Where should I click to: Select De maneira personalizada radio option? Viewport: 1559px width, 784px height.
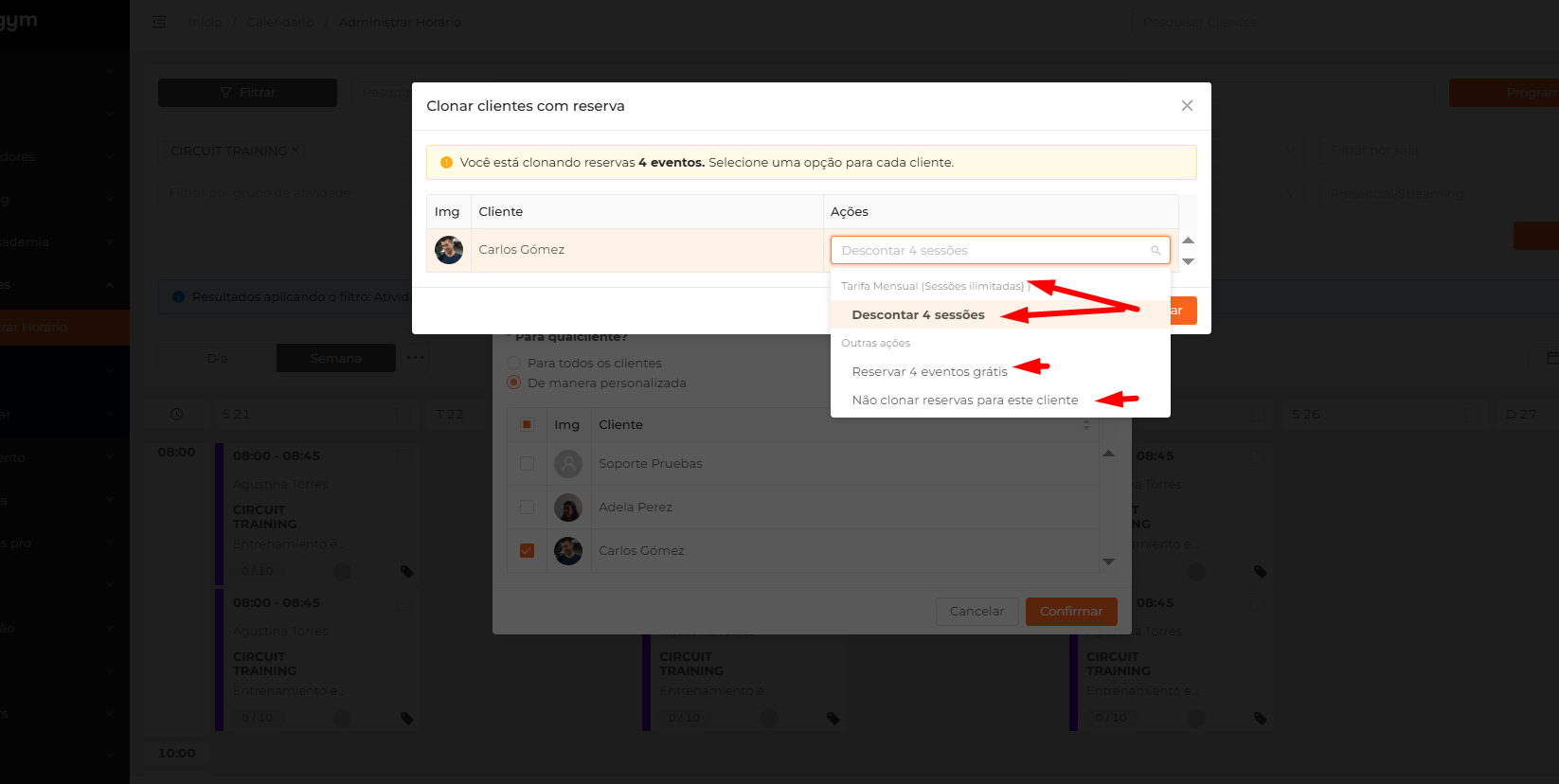(514, 383)
